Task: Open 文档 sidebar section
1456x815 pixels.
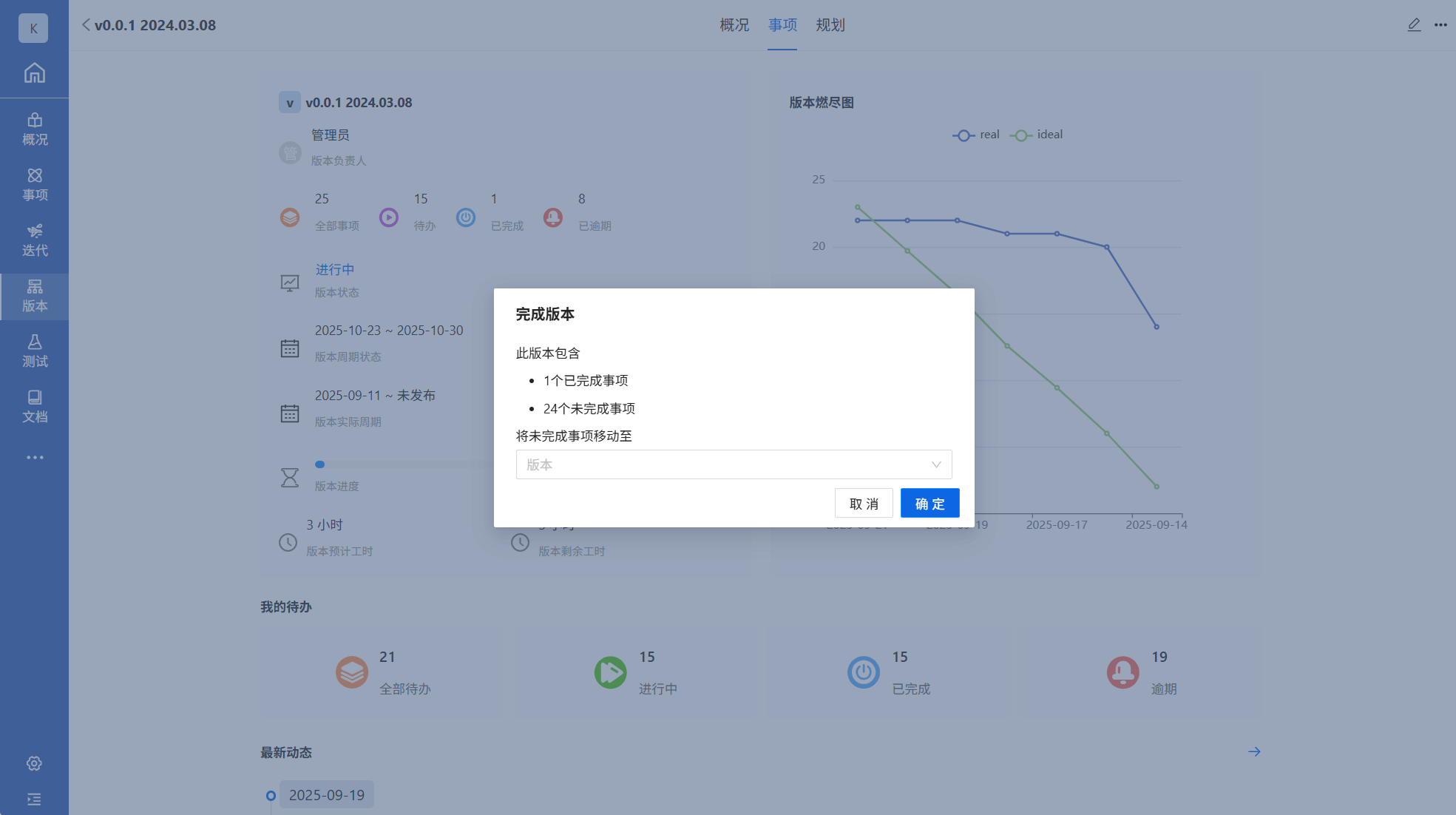Action: [34, 407]
